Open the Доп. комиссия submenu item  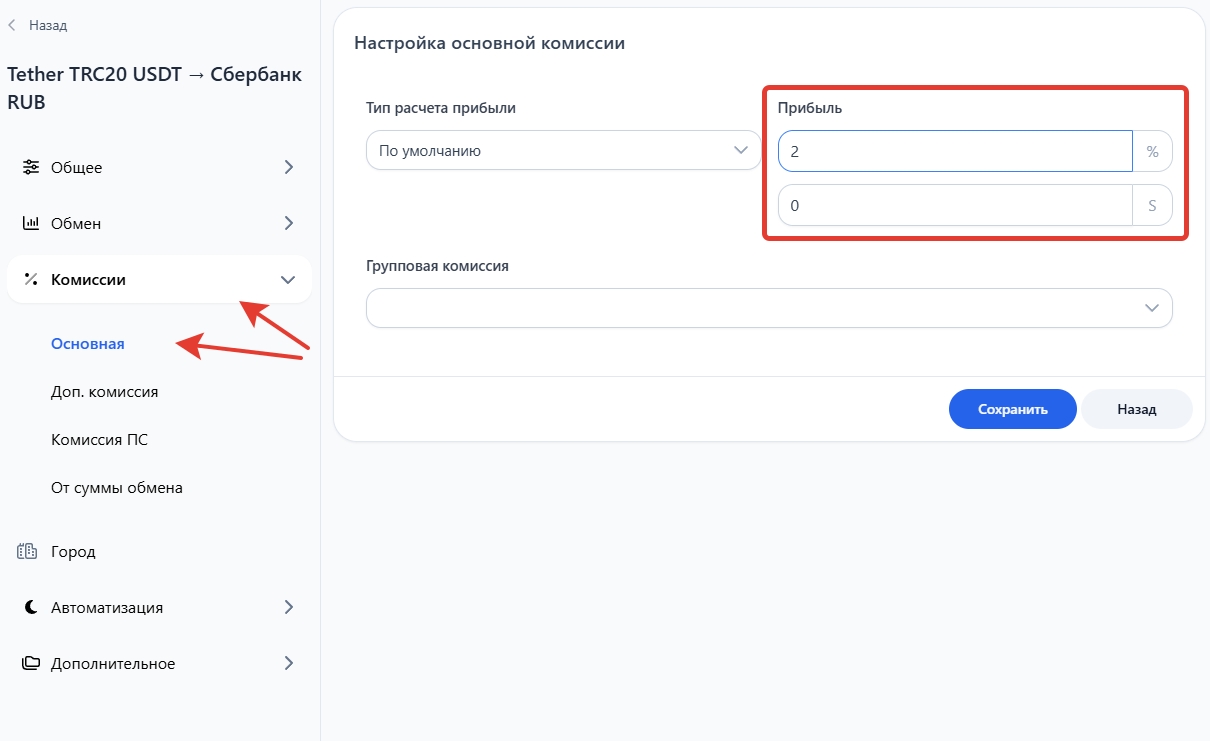click(104, 392)
